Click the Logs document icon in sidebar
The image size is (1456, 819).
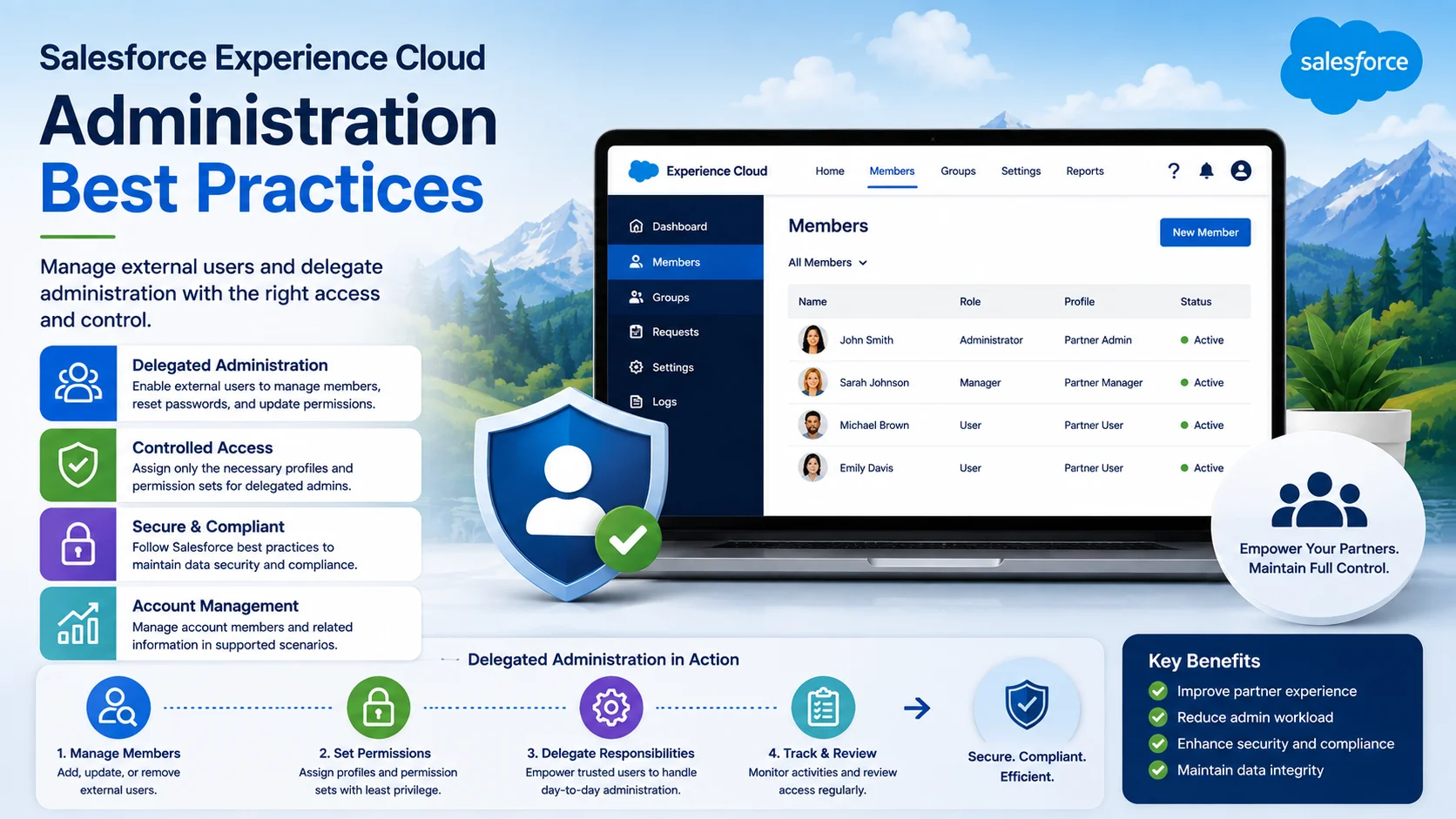point(637,401)
